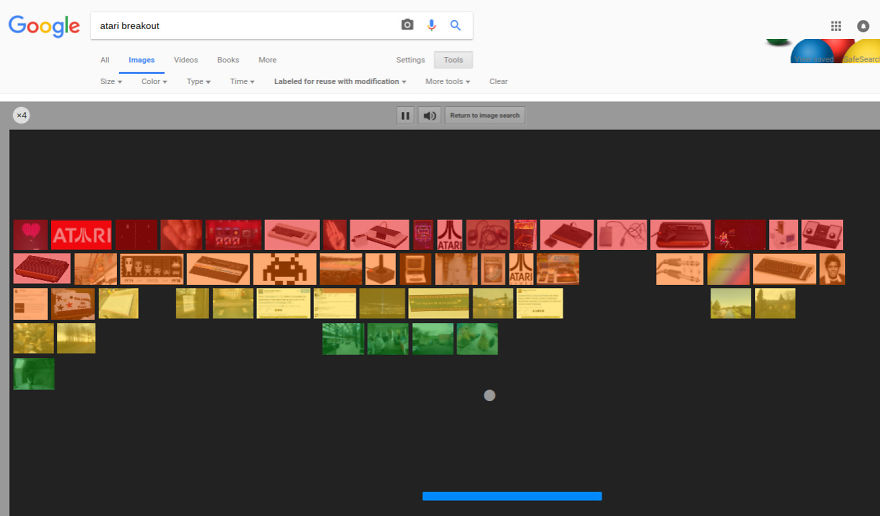Click the orange space invader brick
The height and width of the screenshot is (516, 880).
[285, 269]
